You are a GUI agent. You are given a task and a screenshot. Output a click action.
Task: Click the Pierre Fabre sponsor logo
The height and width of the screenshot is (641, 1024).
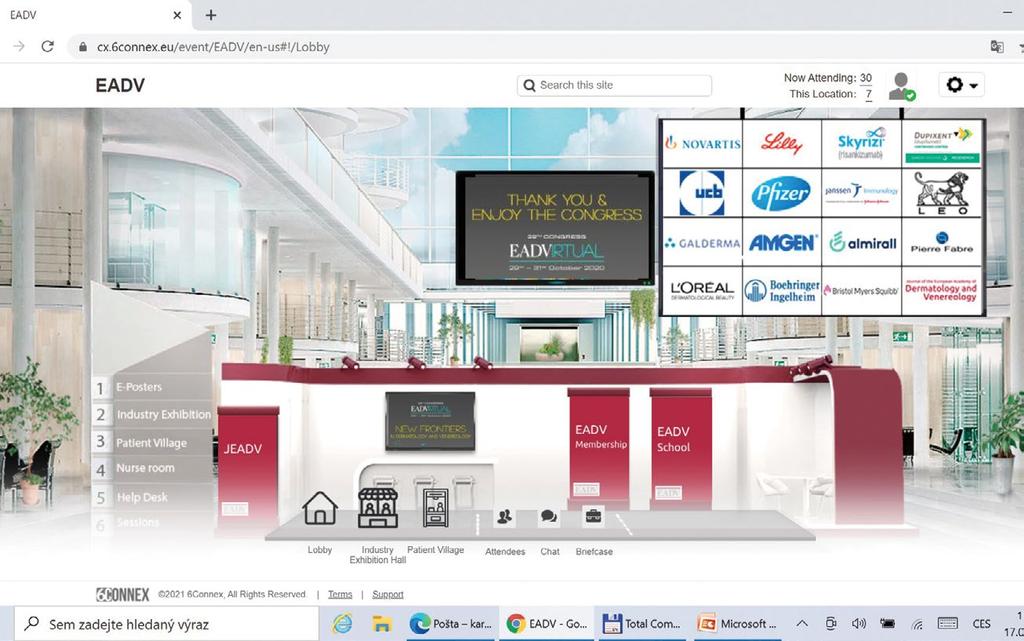[942, 243]
